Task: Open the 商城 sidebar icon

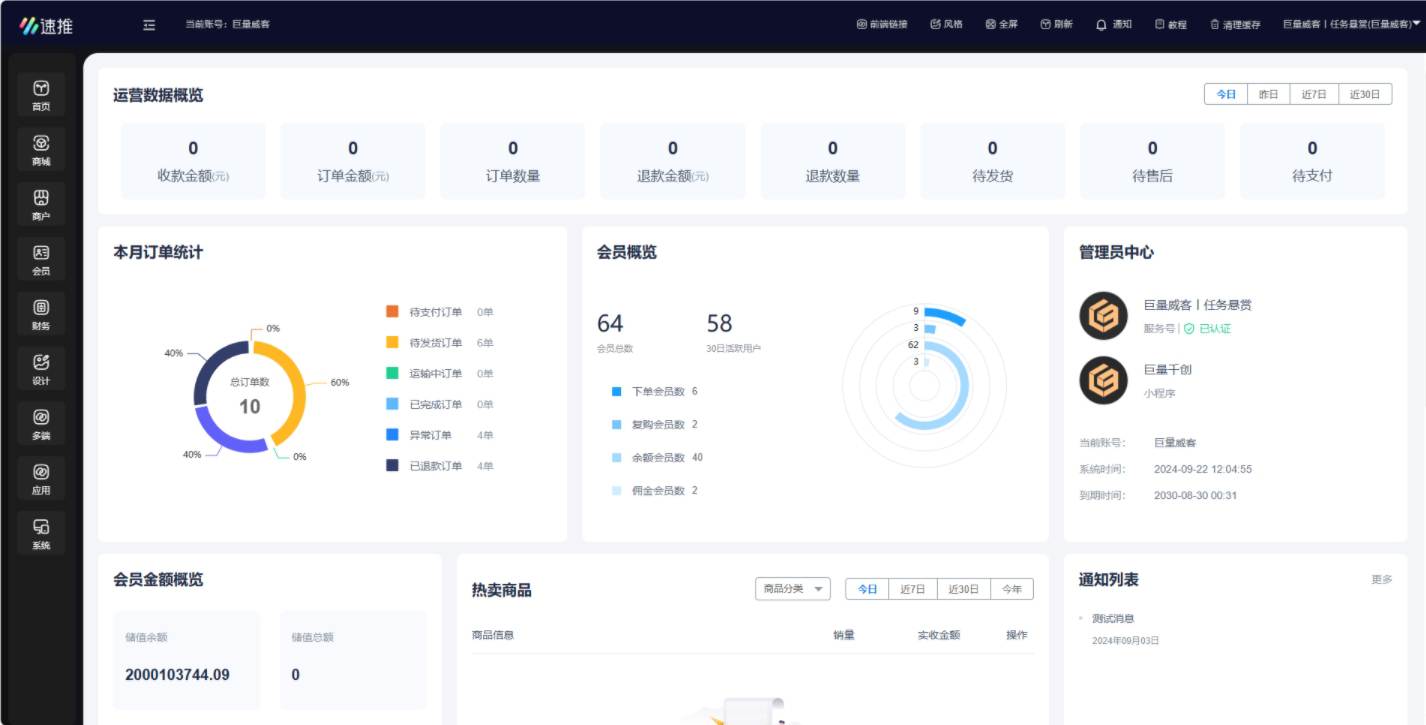Action: (41, 148)
